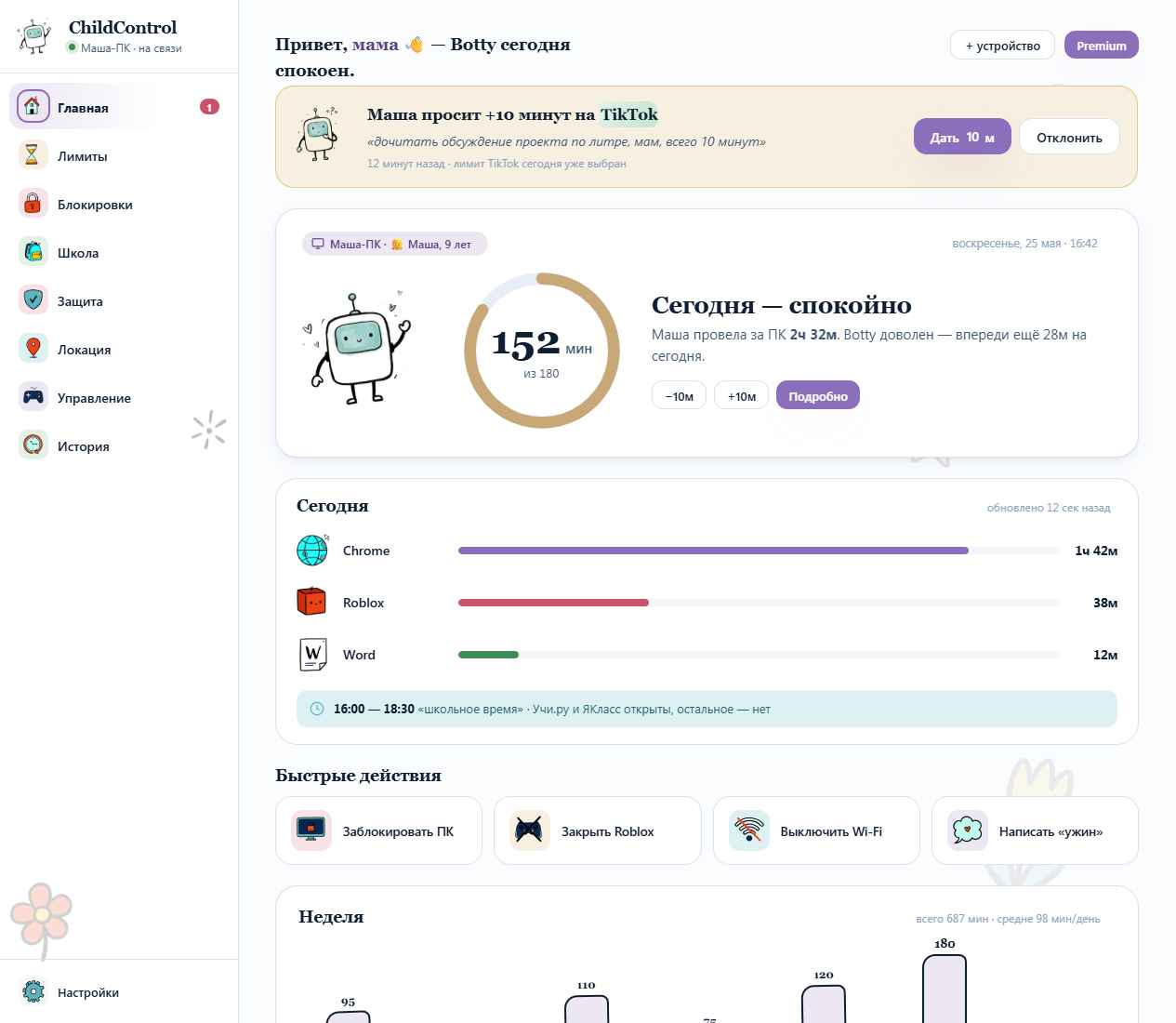Screen dimensions: 1176x1023
Task: Click the monitor icon in Заблокировать ПК
Action: pos(311,830)
